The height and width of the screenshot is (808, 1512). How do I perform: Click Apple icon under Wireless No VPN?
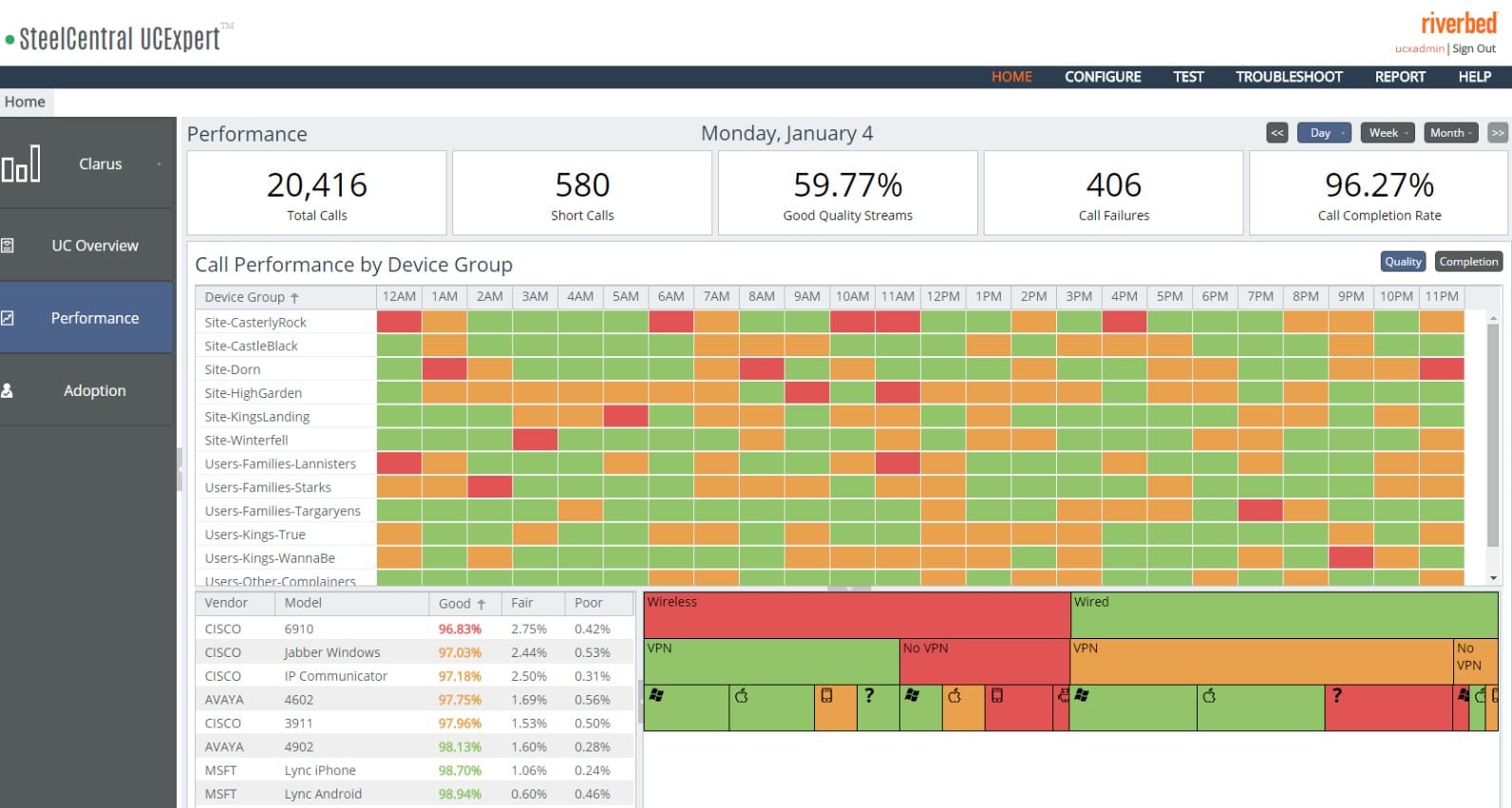[x=954, y=696]
